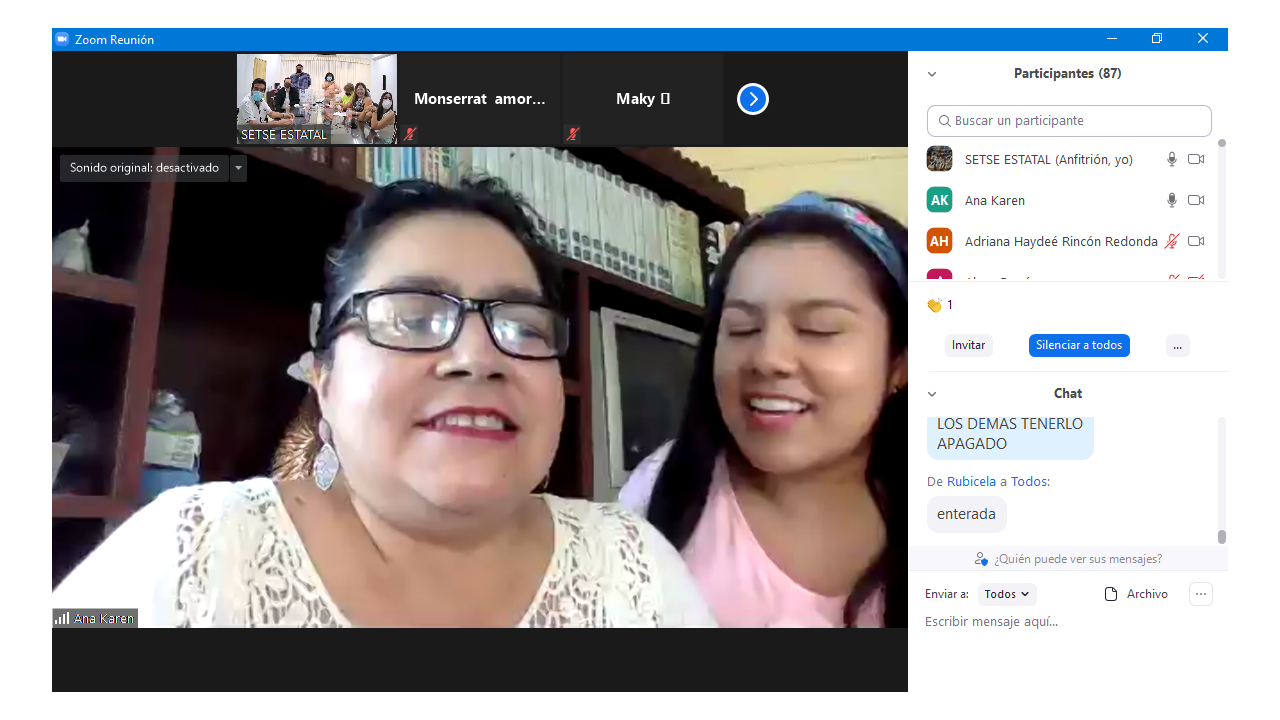Click SETSE ESTATAL (Anfitrión, yo) participant name

point(1049,160)
